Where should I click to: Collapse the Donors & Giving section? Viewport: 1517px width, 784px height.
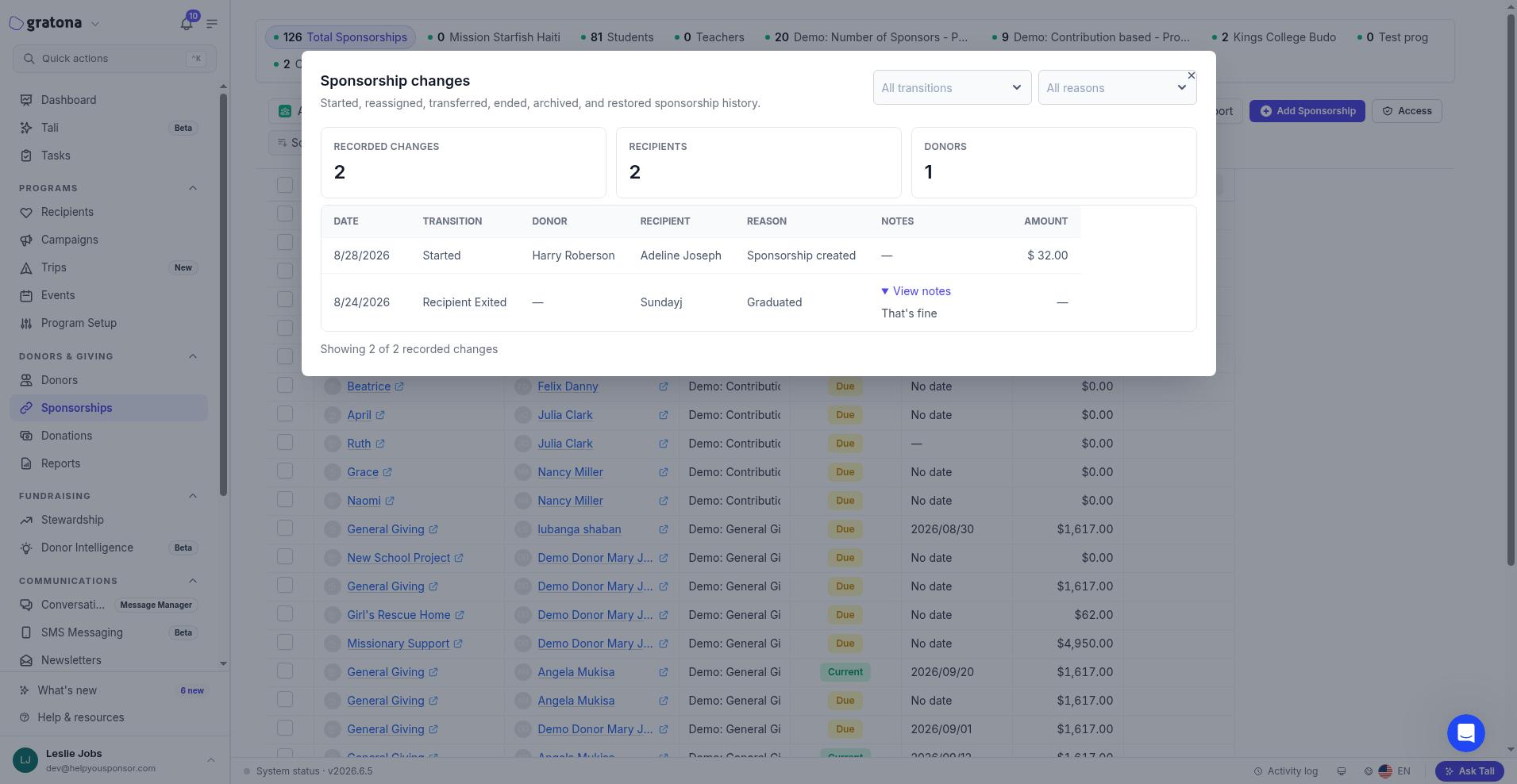[x=192, y=356]
